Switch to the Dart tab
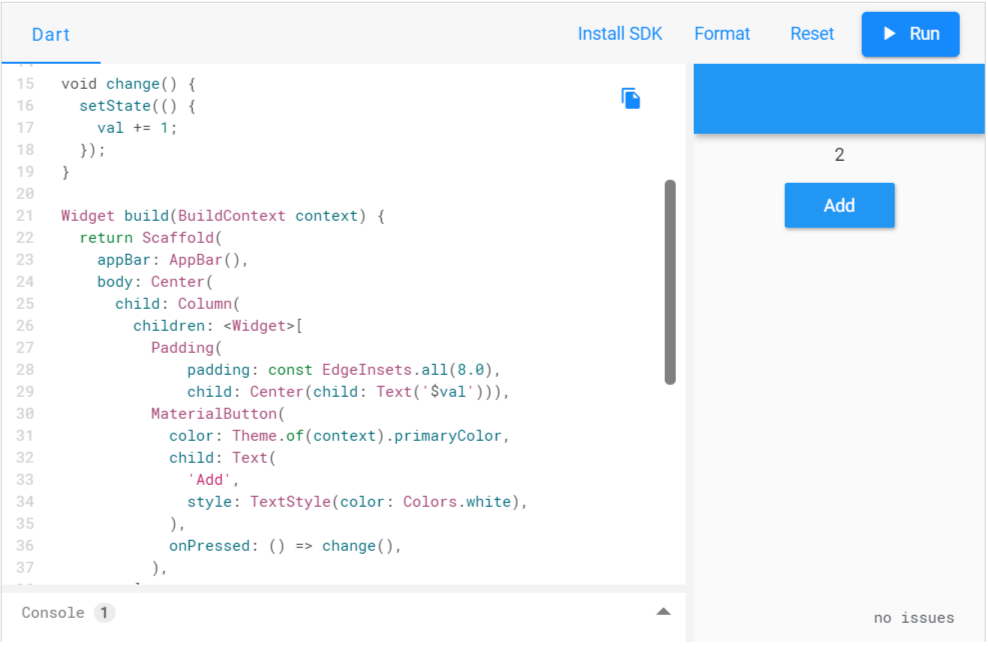 [51, 35]
